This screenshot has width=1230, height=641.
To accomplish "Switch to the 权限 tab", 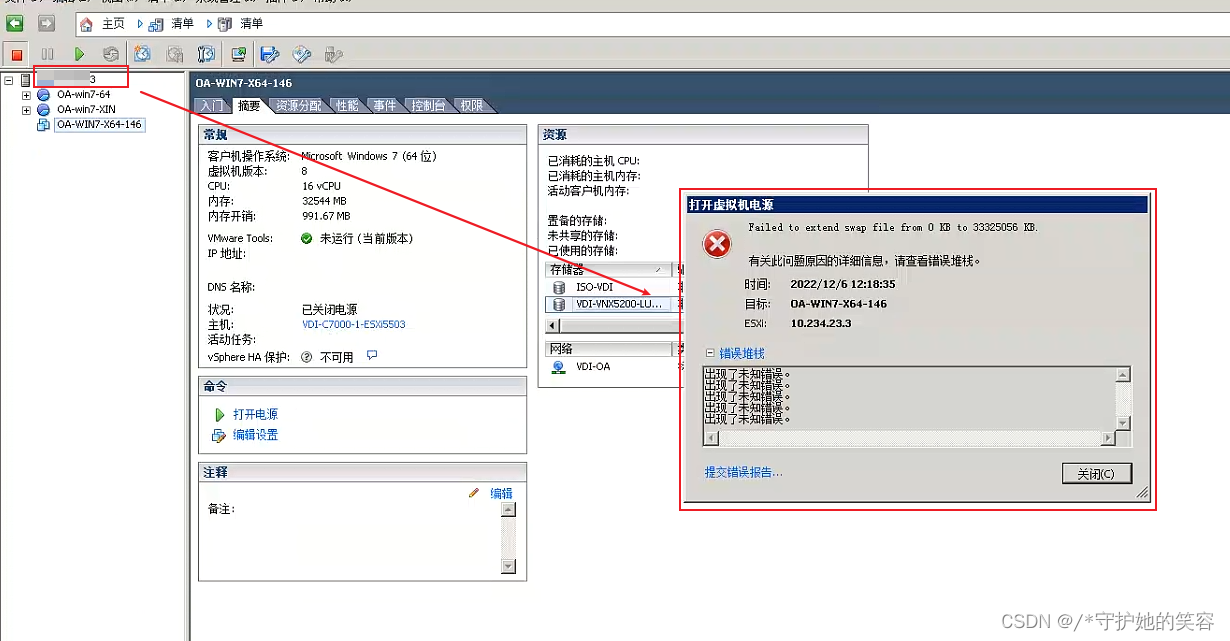I will [x=471, y=105].
